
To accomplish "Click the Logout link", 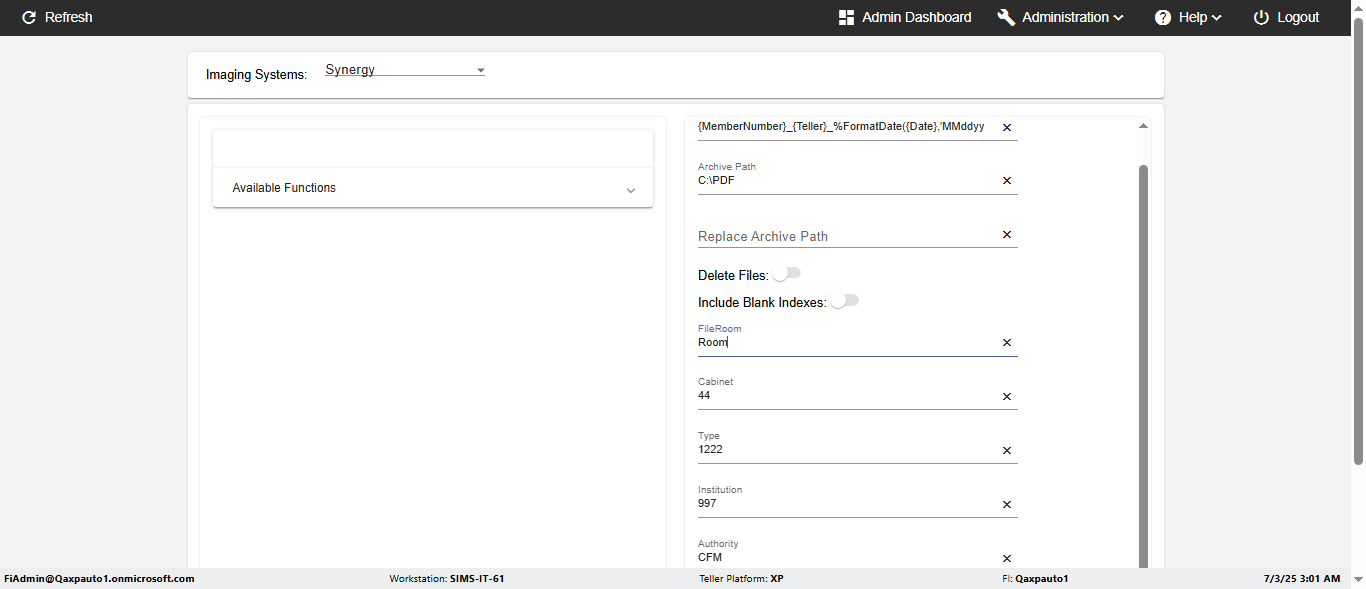I will point(1298,17).
